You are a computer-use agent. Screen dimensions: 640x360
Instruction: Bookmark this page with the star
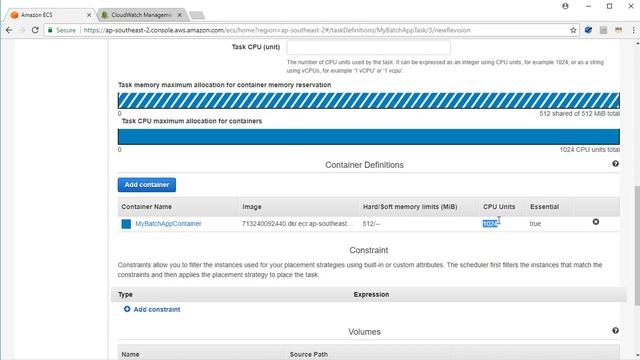[x=573, y=30]
